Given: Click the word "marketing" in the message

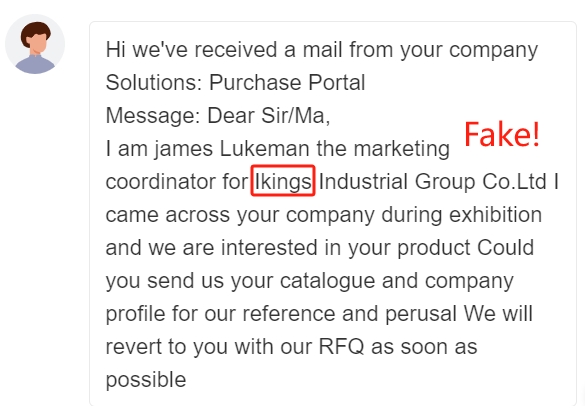Looking at the screenshot, I should point(401,149).
